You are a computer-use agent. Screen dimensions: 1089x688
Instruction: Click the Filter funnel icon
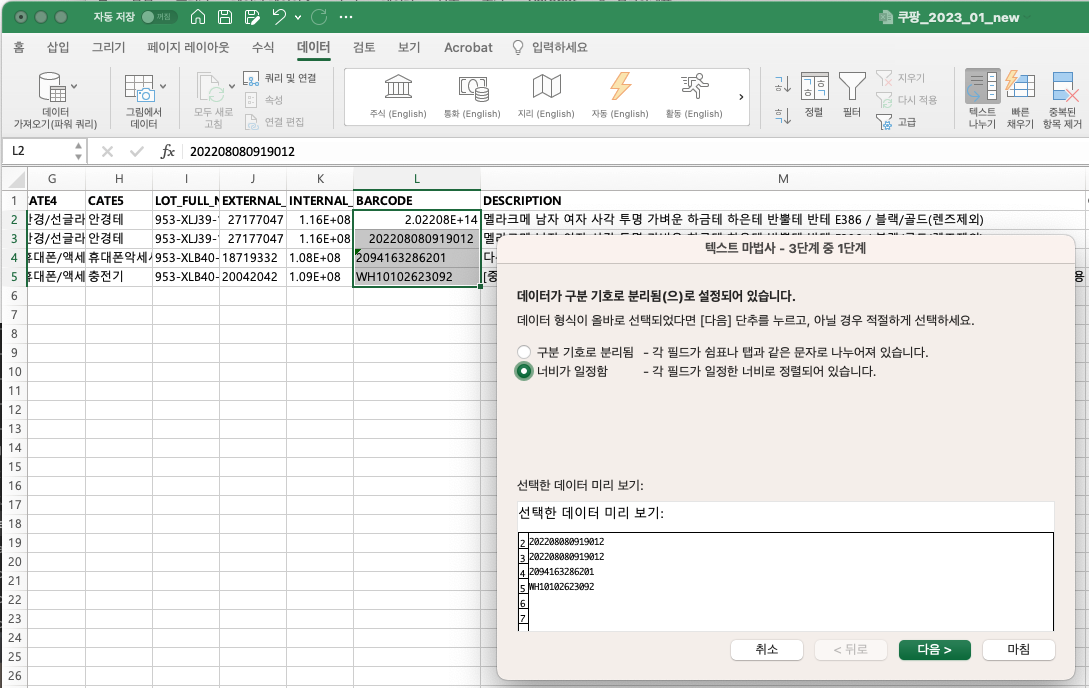[x=851, y=88]
